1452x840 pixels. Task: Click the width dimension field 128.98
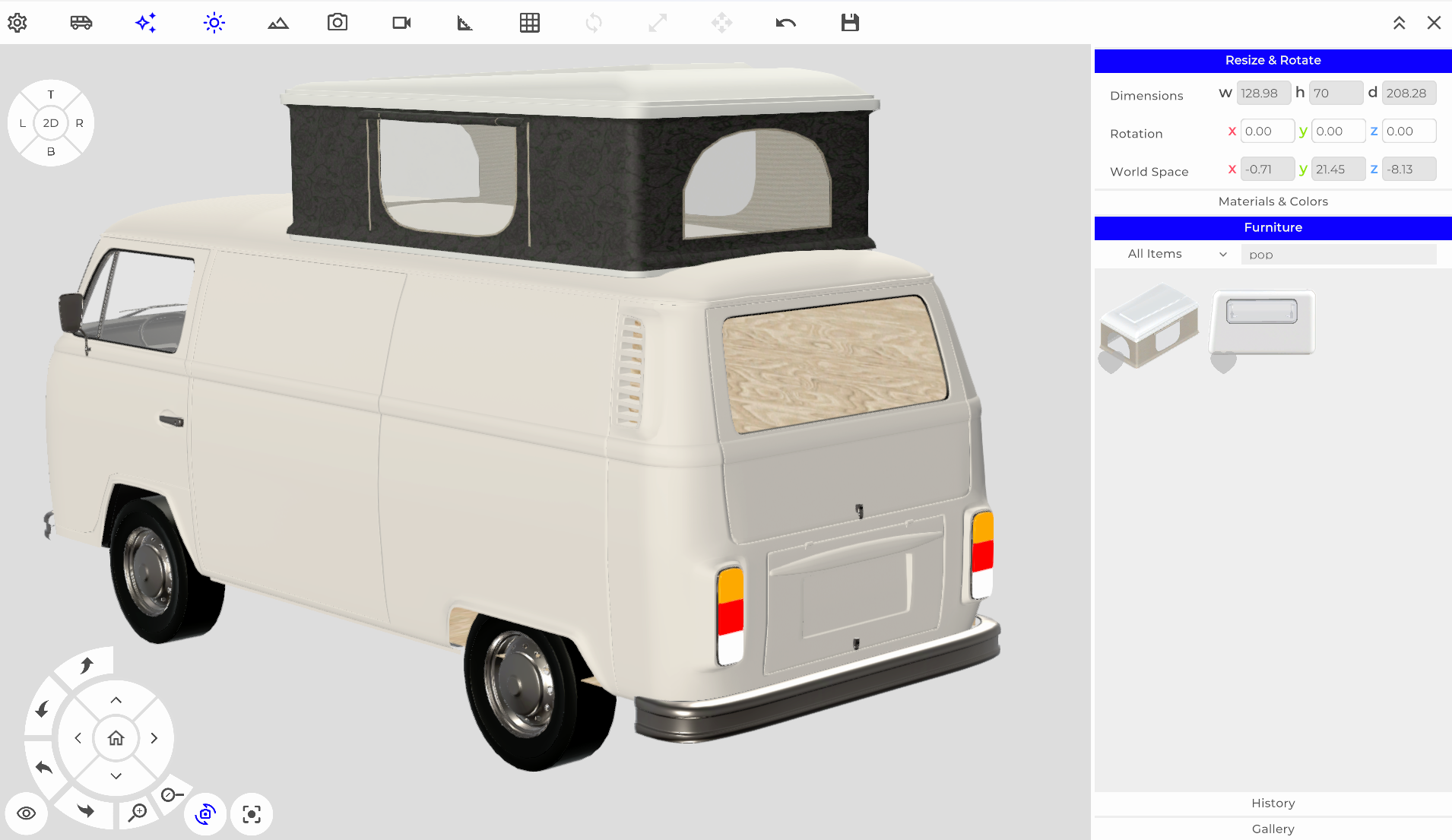pos(1263,94)
